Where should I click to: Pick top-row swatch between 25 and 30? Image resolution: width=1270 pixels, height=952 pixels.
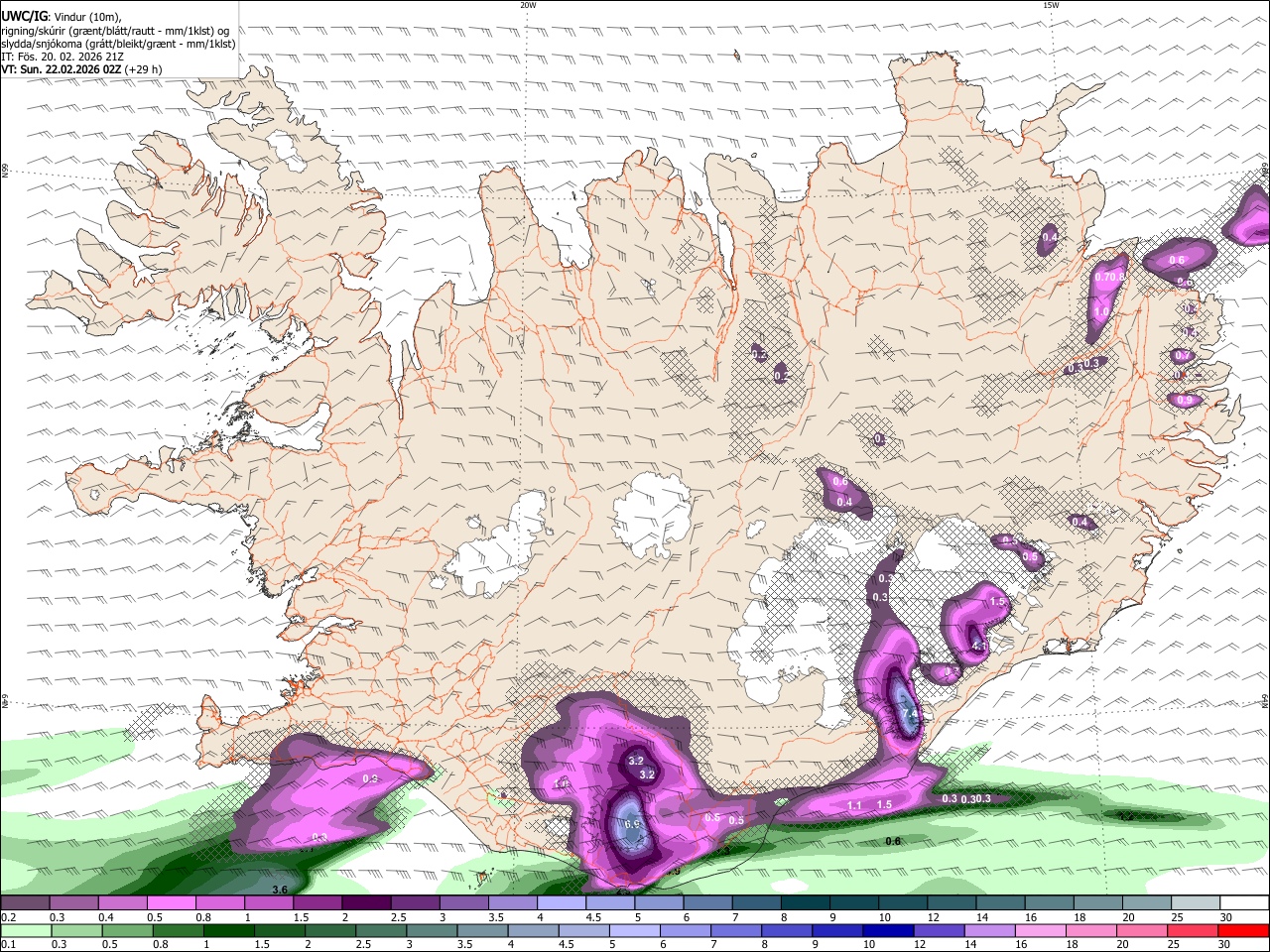point(1194,903)
